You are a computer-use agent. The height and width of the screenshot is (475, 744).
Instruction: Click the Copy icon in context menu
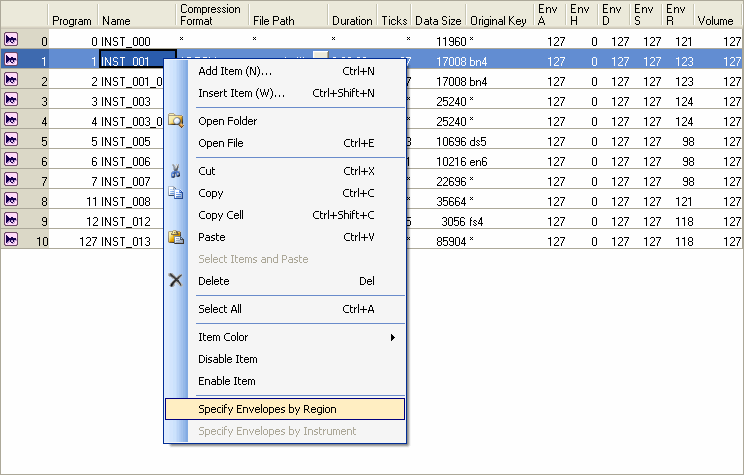pyautogui.click(x=176, y=193)
